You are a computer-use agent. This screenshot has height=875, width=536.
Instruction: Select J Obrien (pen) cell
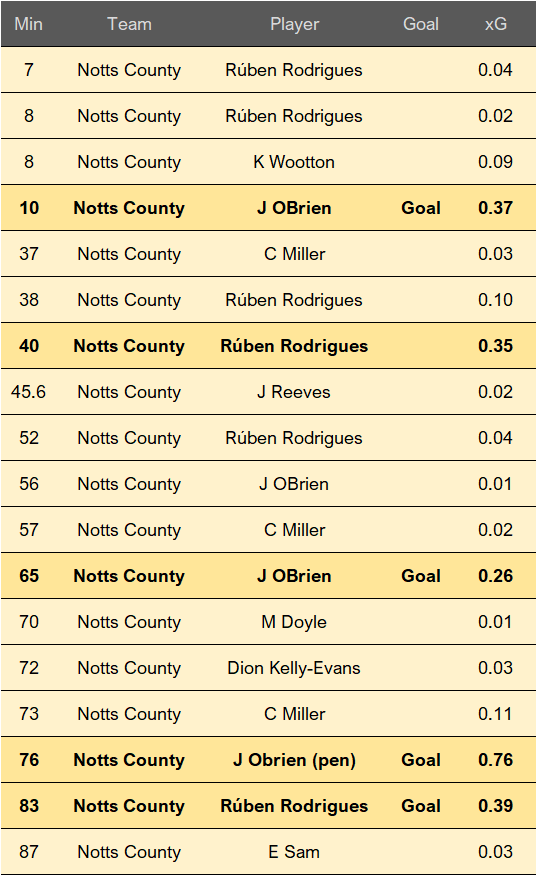[294, 759]
